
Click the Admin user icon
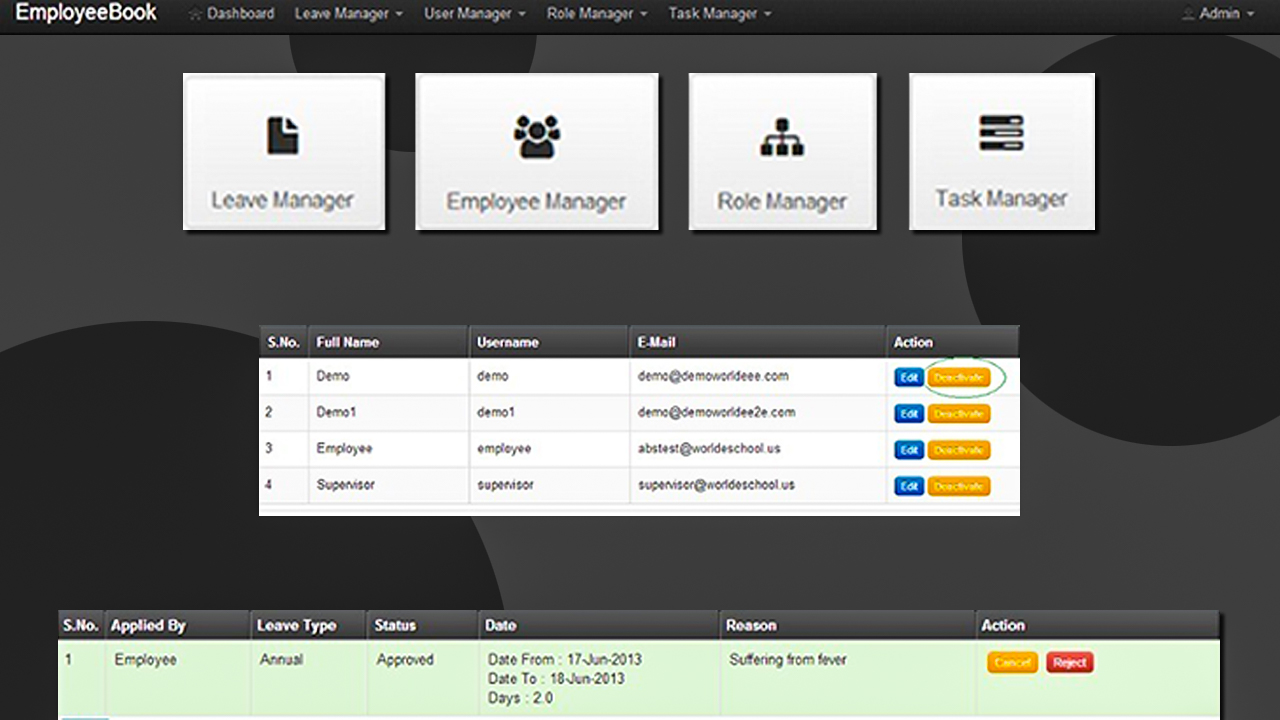[1188, 14]
